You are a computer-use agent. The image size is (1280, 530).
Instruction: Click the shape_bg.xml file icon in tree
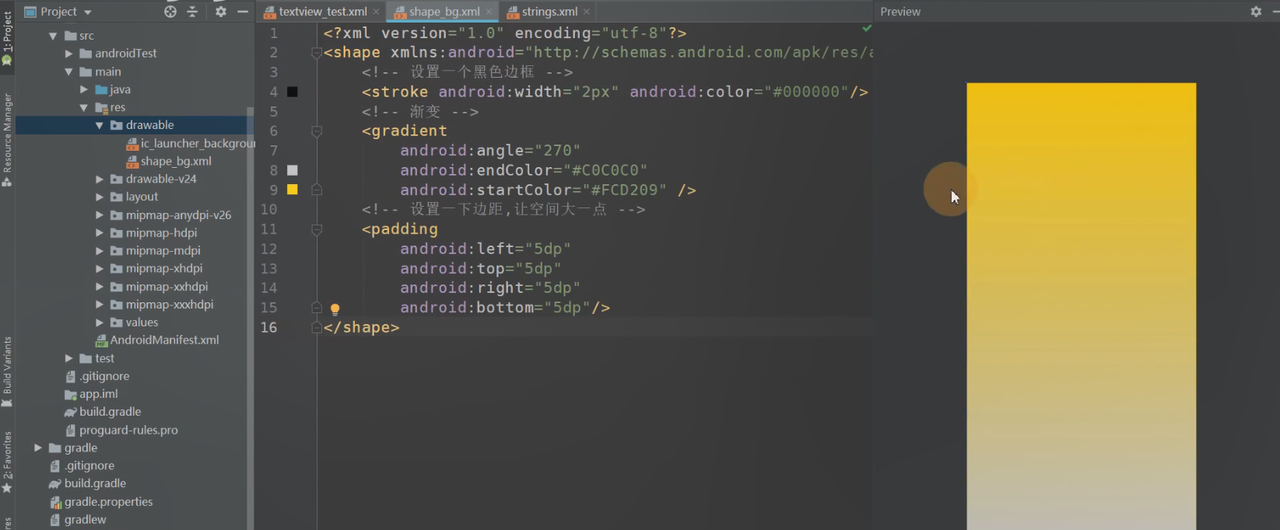point(132,161)
